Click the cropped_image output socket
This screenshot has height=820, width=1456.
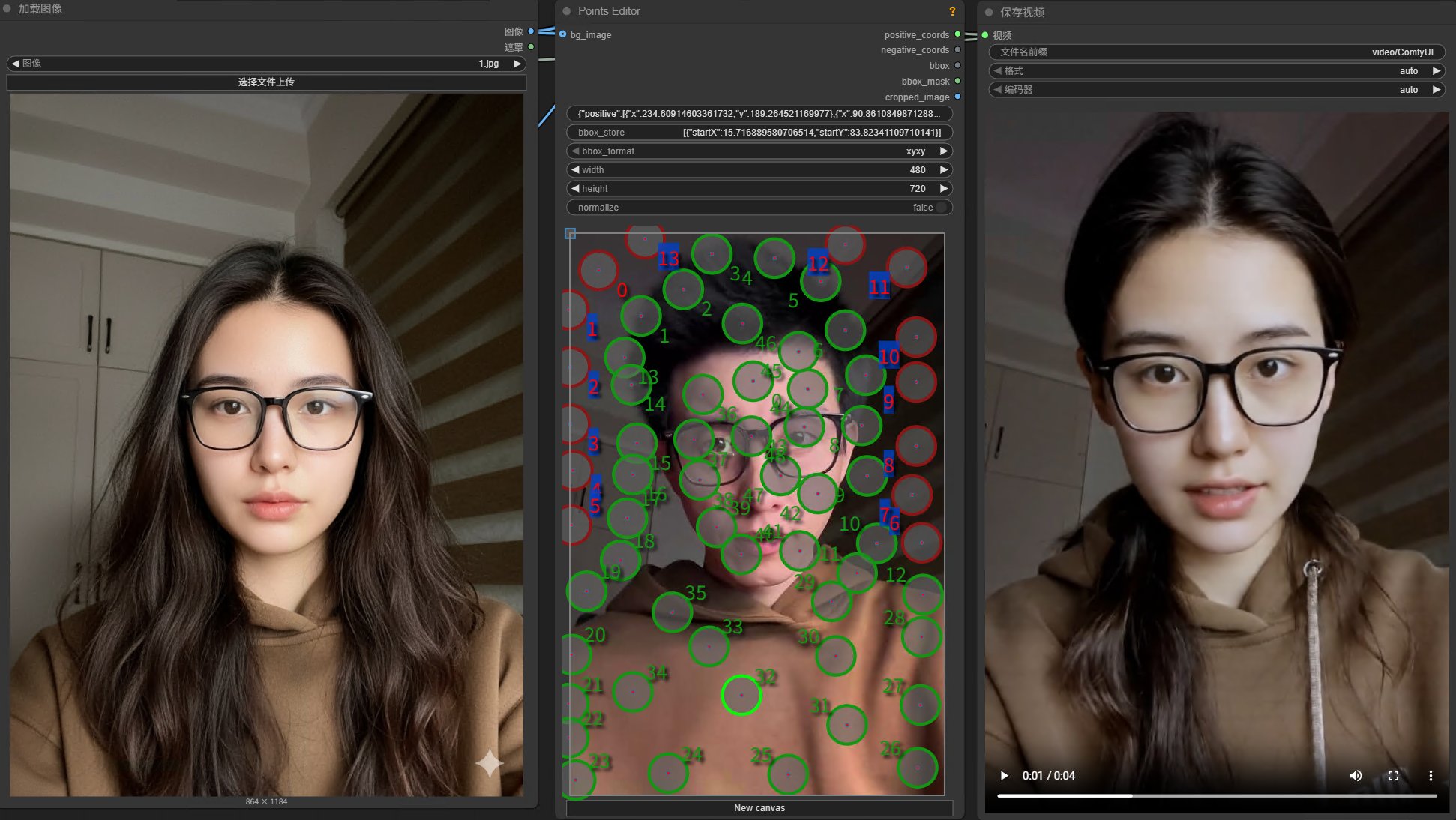coord(957,97)
